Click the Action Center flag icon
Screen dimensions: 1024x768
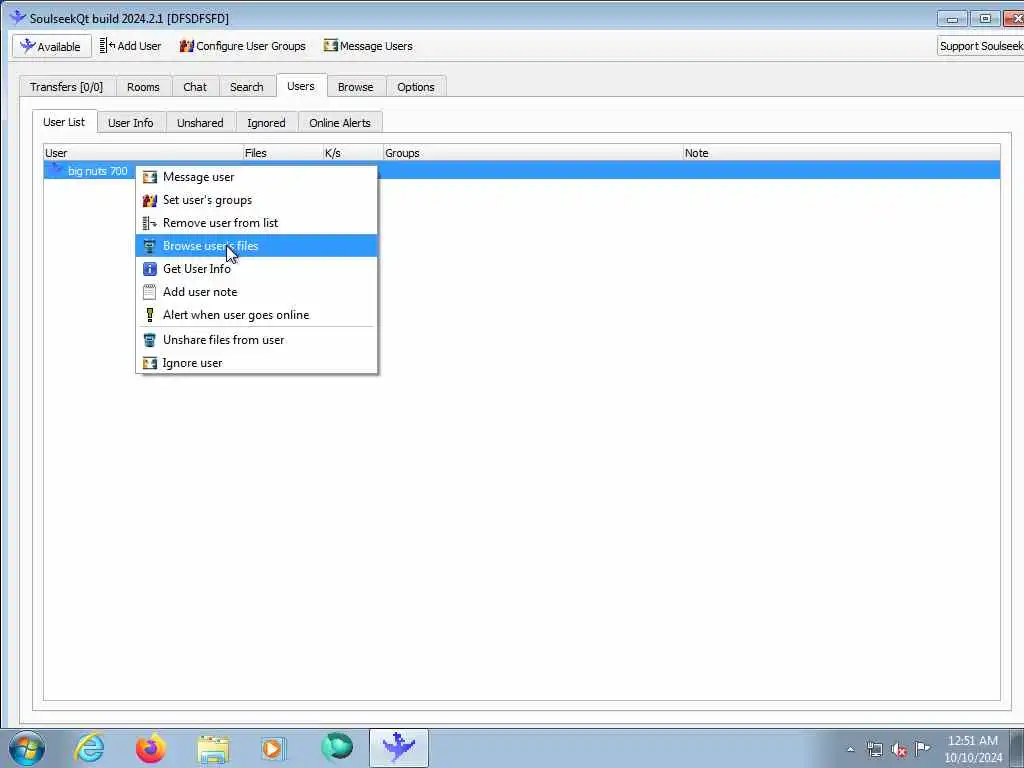pyautogui.click(x=922, y=748)
